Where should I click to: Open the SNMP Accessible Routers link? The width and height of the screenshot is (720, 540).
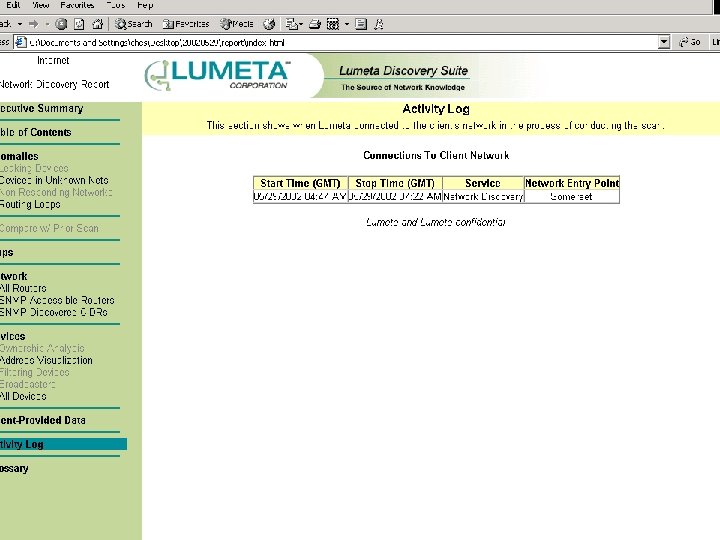[57, 300]
